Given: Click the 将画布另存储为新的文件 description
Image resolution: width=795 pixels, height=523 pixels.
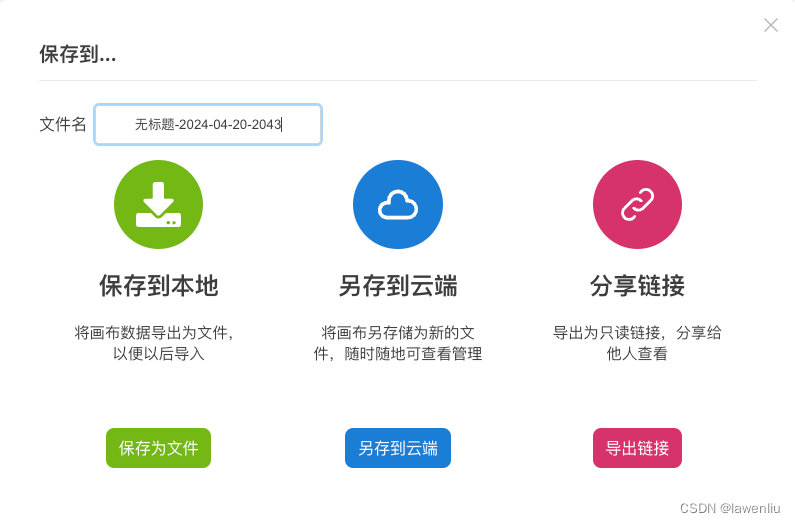Looking at the screenshot, I should coord(398,343).
